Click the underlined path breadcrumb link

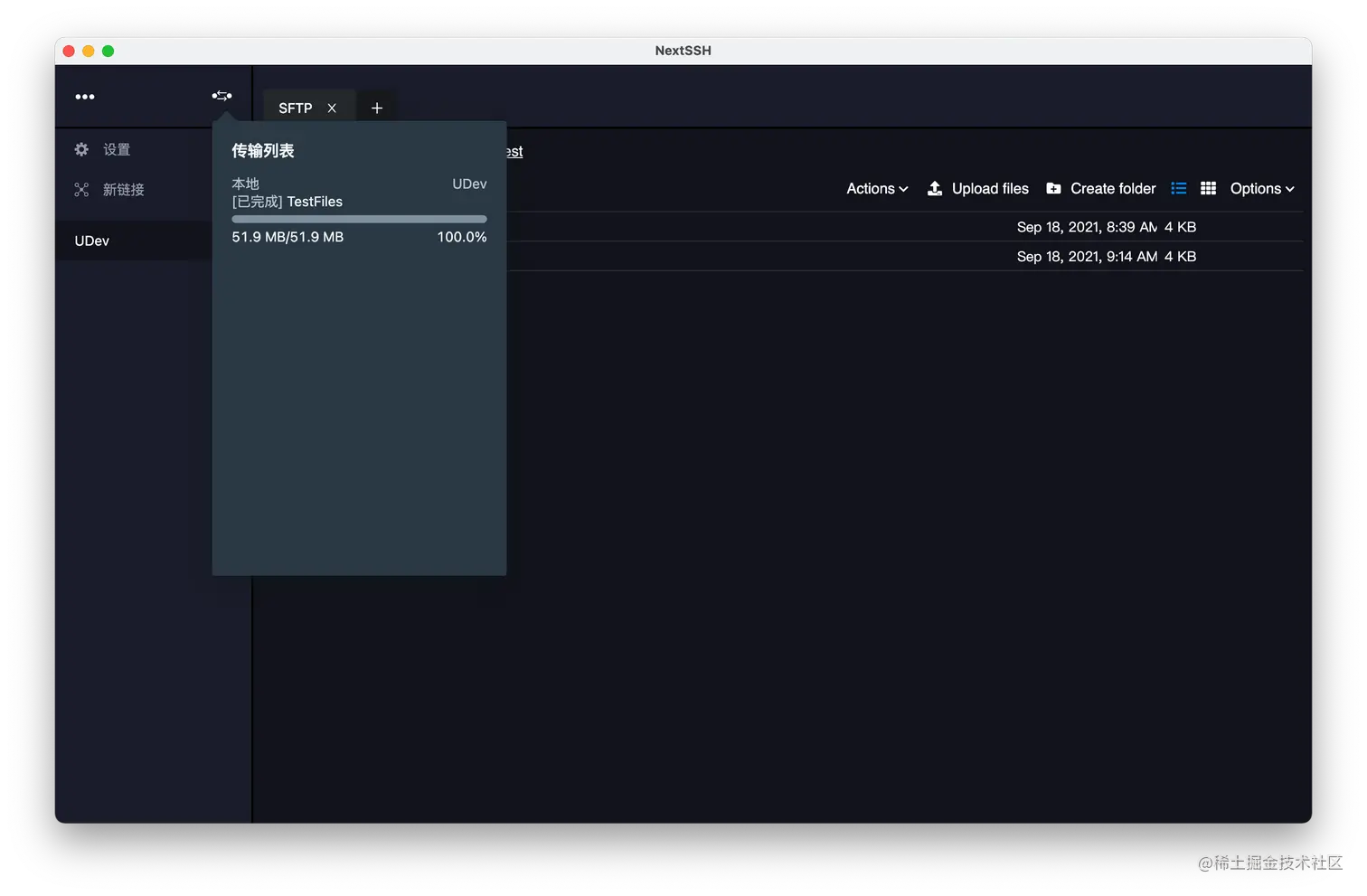(514, 151)
